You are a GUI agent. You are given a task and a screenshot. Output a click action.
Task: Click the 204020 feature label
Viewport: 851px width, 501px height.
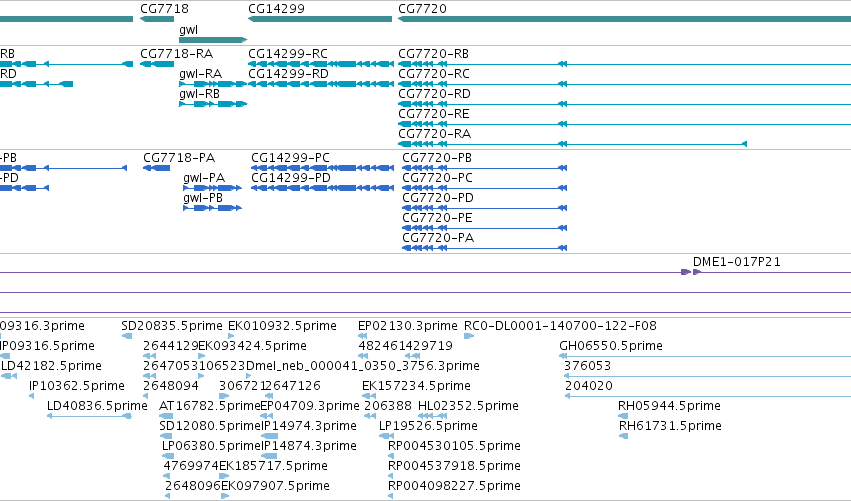coord(589,386)
